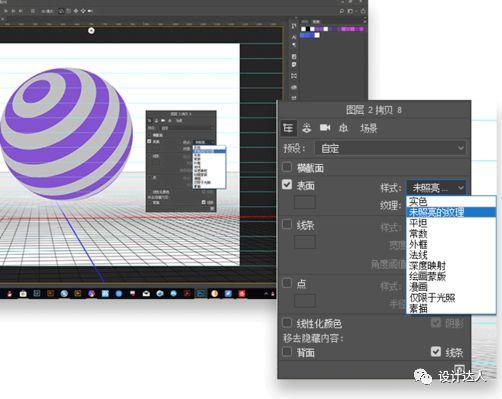The width and height of the screenshot is (502, 399).
Task: Click the surface color swatch under 表面
Action: (305, 202)
